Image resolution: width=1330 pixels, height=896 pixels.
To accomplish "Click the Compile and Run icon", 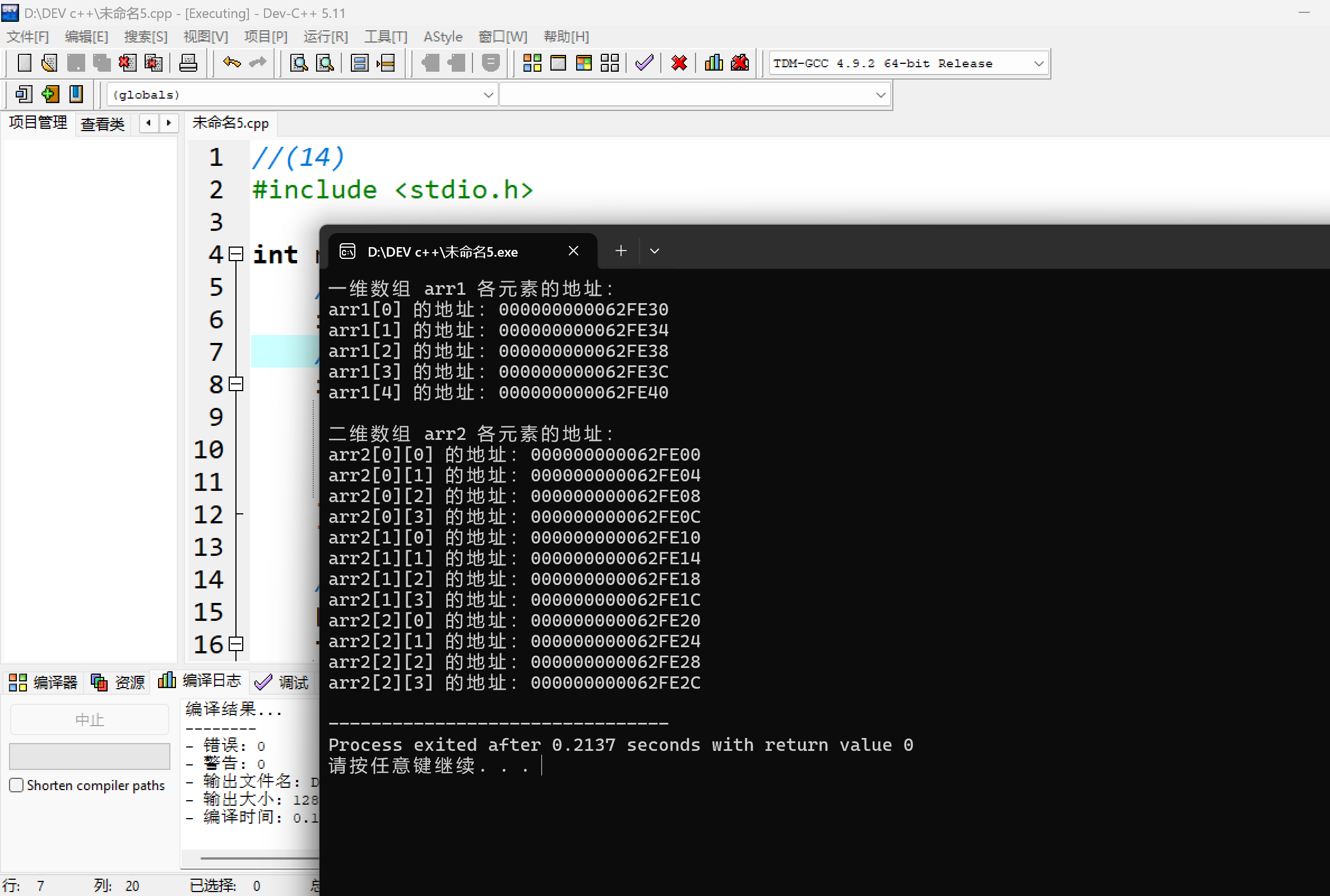I will [583, 63].
